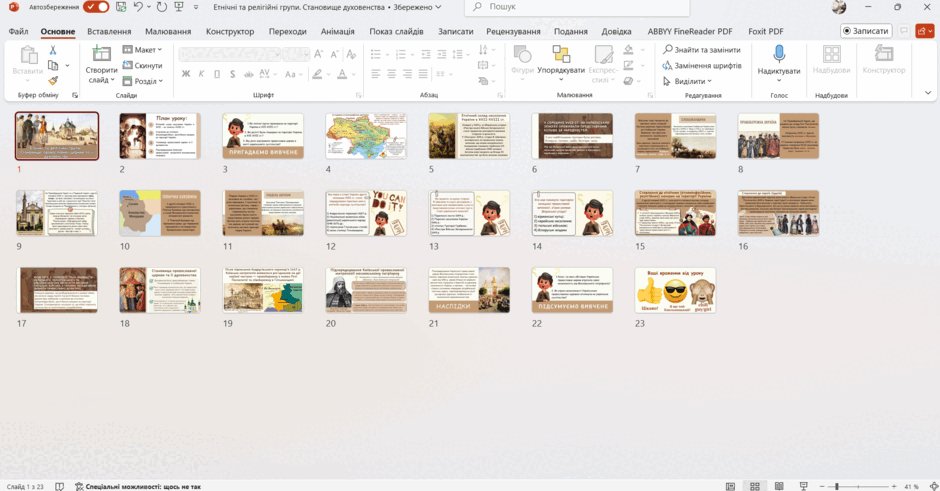Select the Format Painter brush icon
This screenshot has height=491, width=940.
[x=53, y=80]
